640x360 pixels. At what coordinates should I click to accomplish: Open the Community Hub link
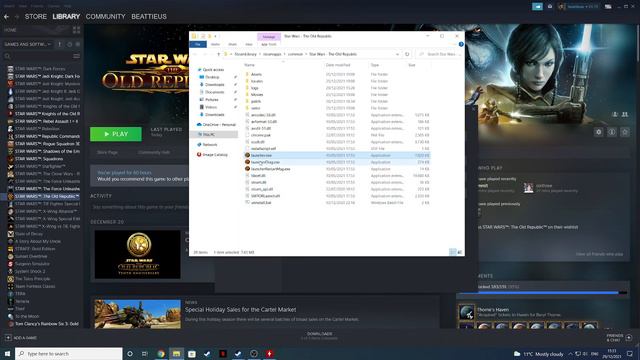(154, 152)
